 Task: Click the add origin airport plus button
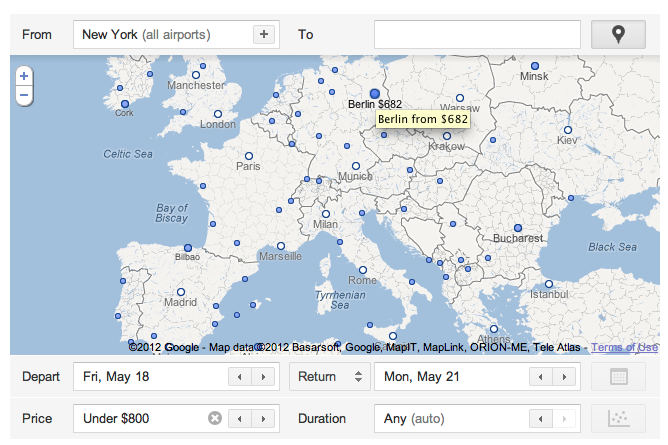264,34
